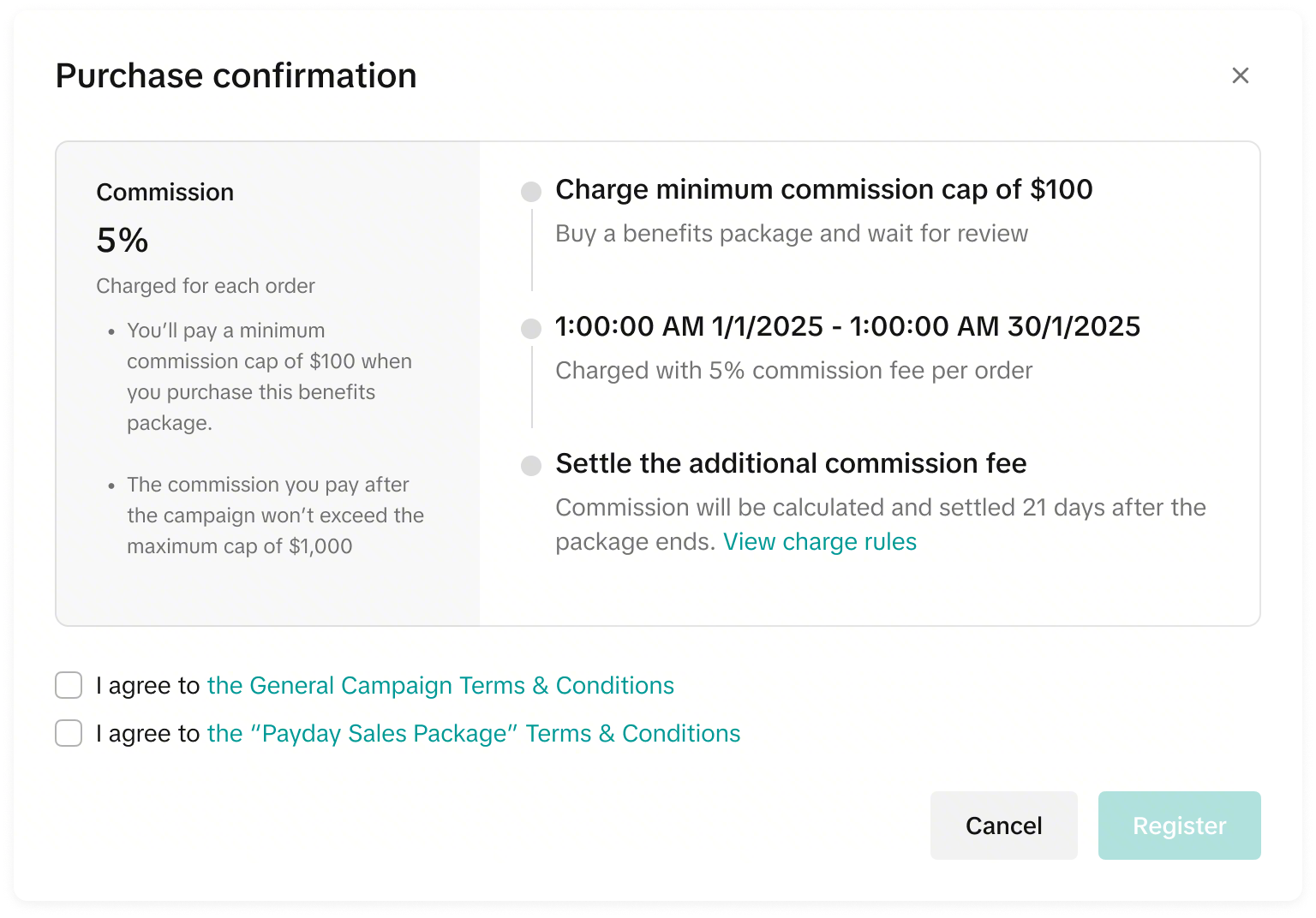Follow the View charge rules link
The height and width of the screenshot is (918, 1316).
pos(819,541)
